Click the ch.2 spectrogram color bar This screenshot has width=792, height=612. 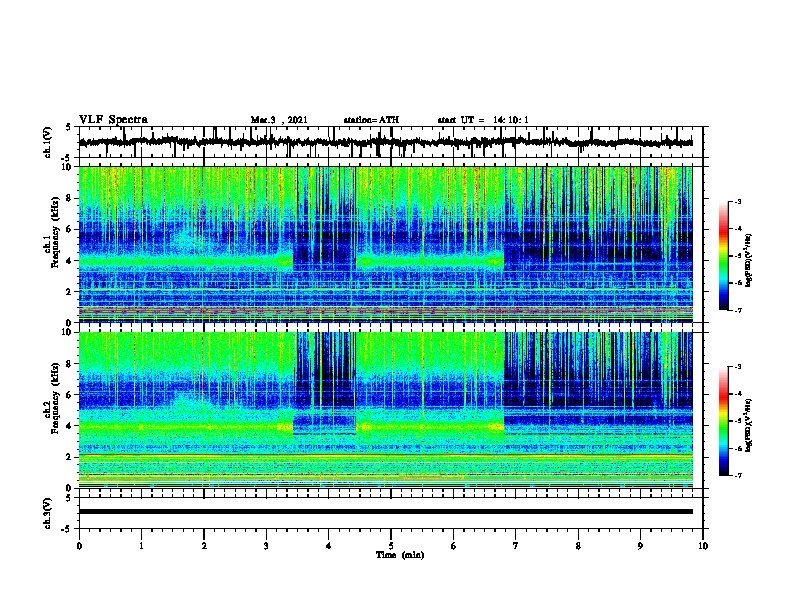tap(723, 421)
